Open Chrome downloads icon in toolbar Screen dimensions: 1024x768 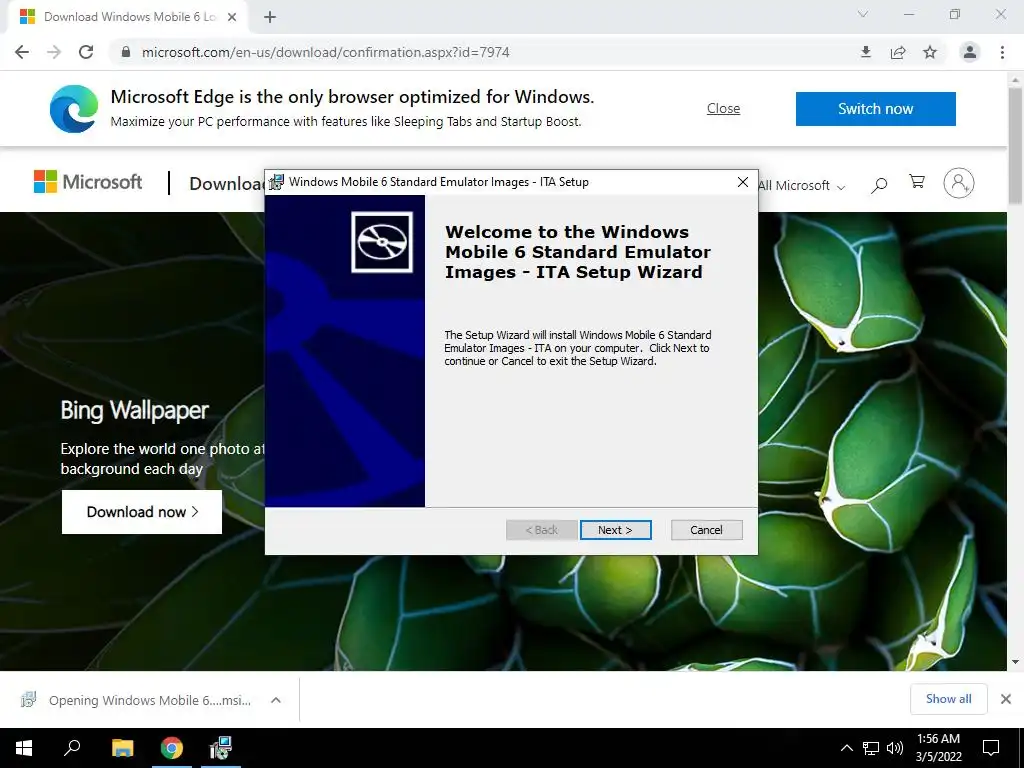866,52
